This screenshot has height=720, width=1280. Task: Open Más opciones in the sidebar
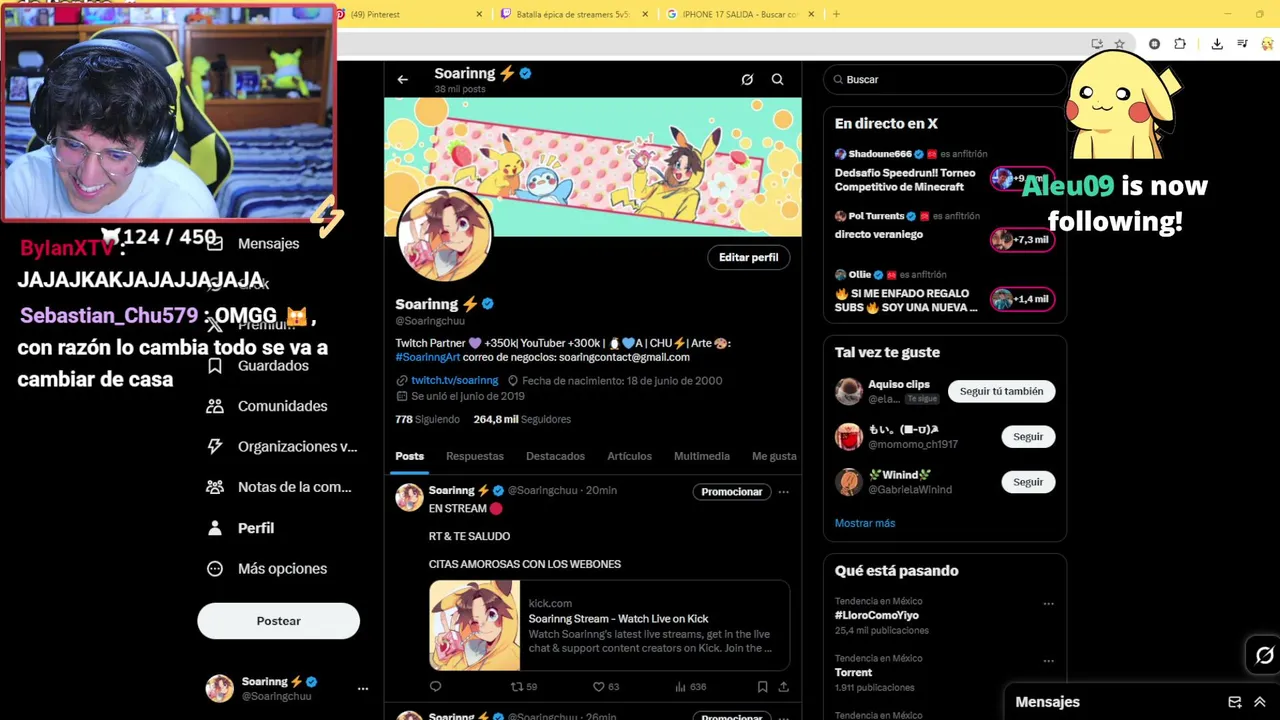268,569
